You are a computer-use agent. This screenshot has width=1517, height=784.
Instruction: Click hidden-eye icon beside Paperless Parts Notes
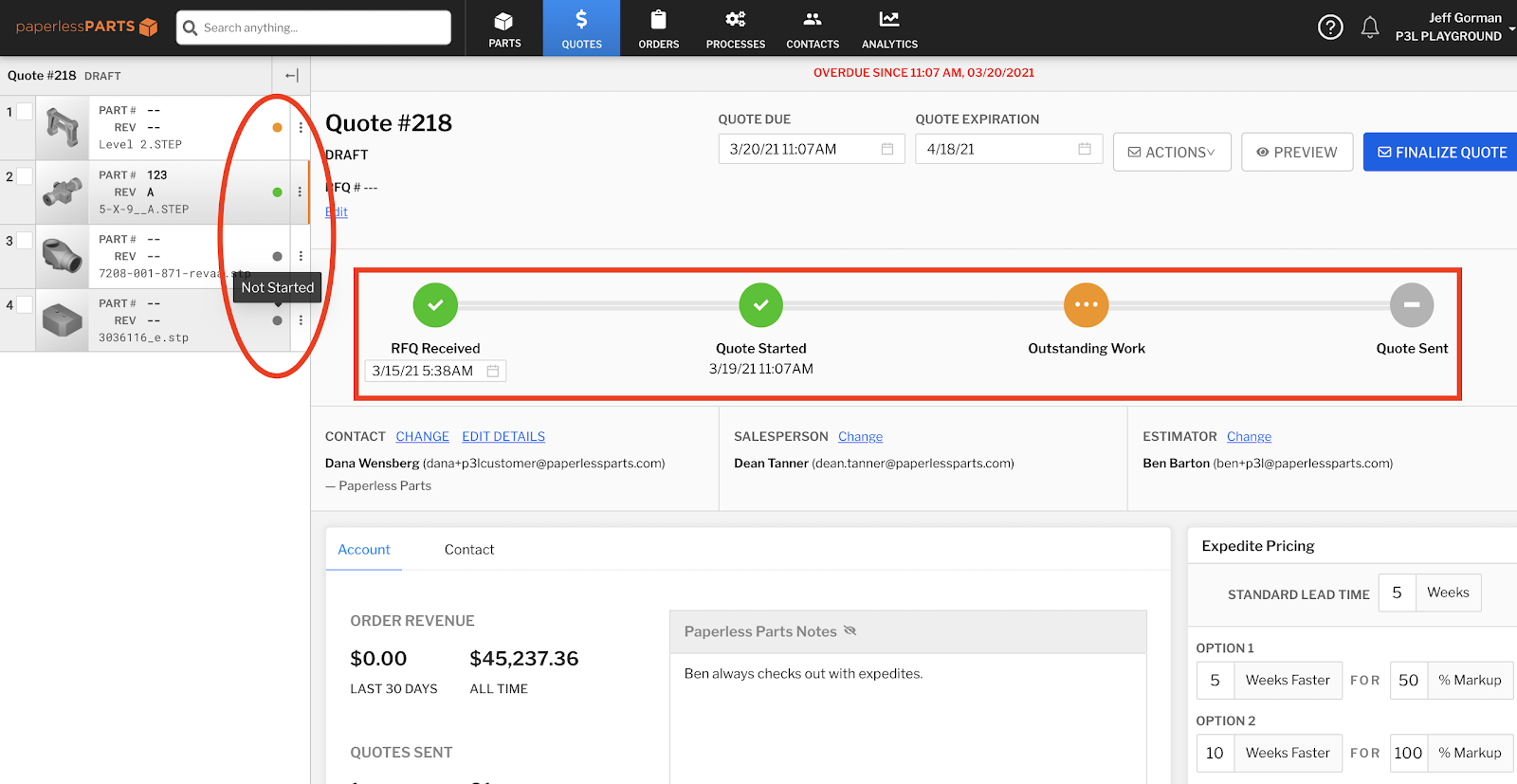(x=850, y=630)
